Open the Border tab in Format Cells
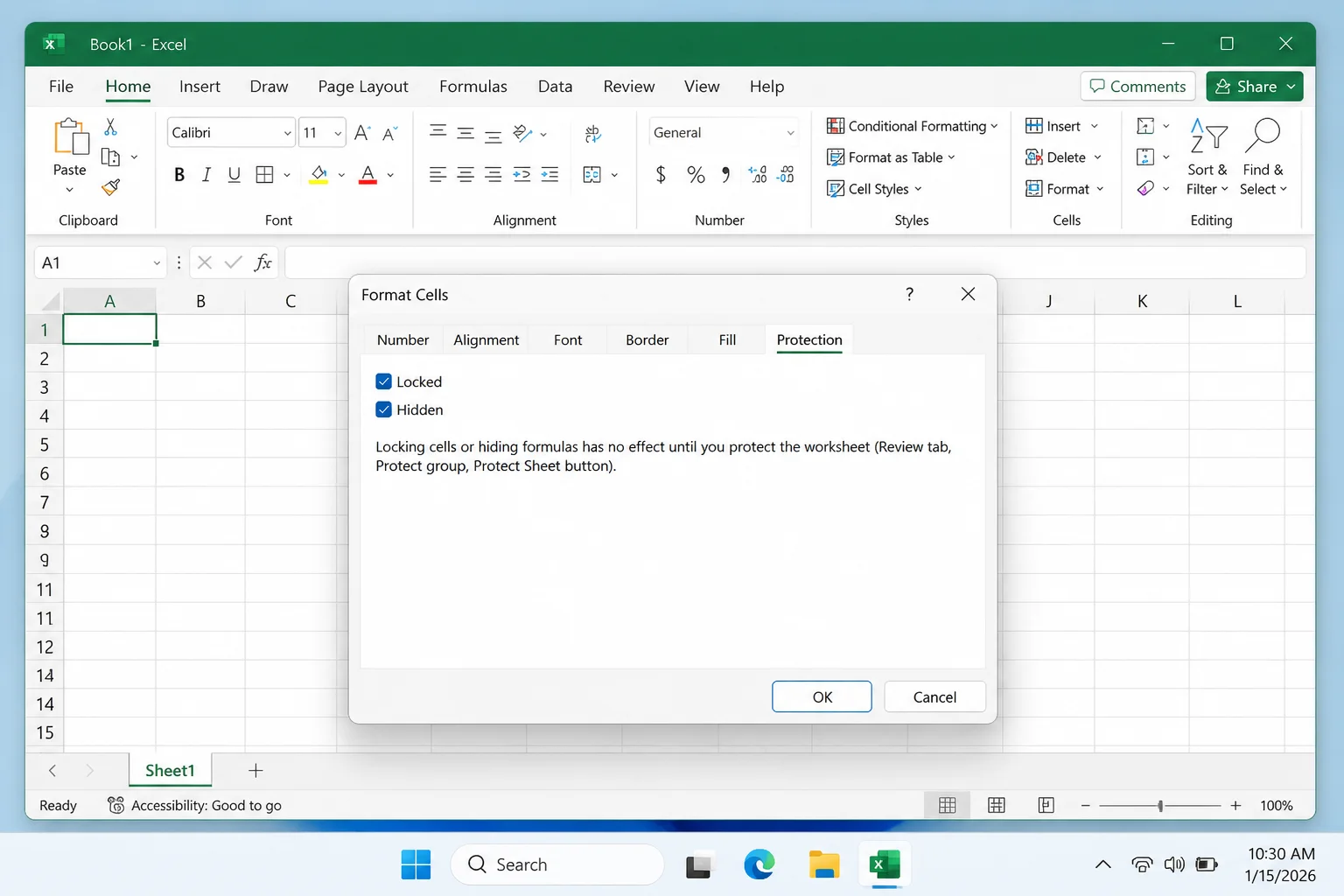1344x896 pixels. (x=647, y=339)
